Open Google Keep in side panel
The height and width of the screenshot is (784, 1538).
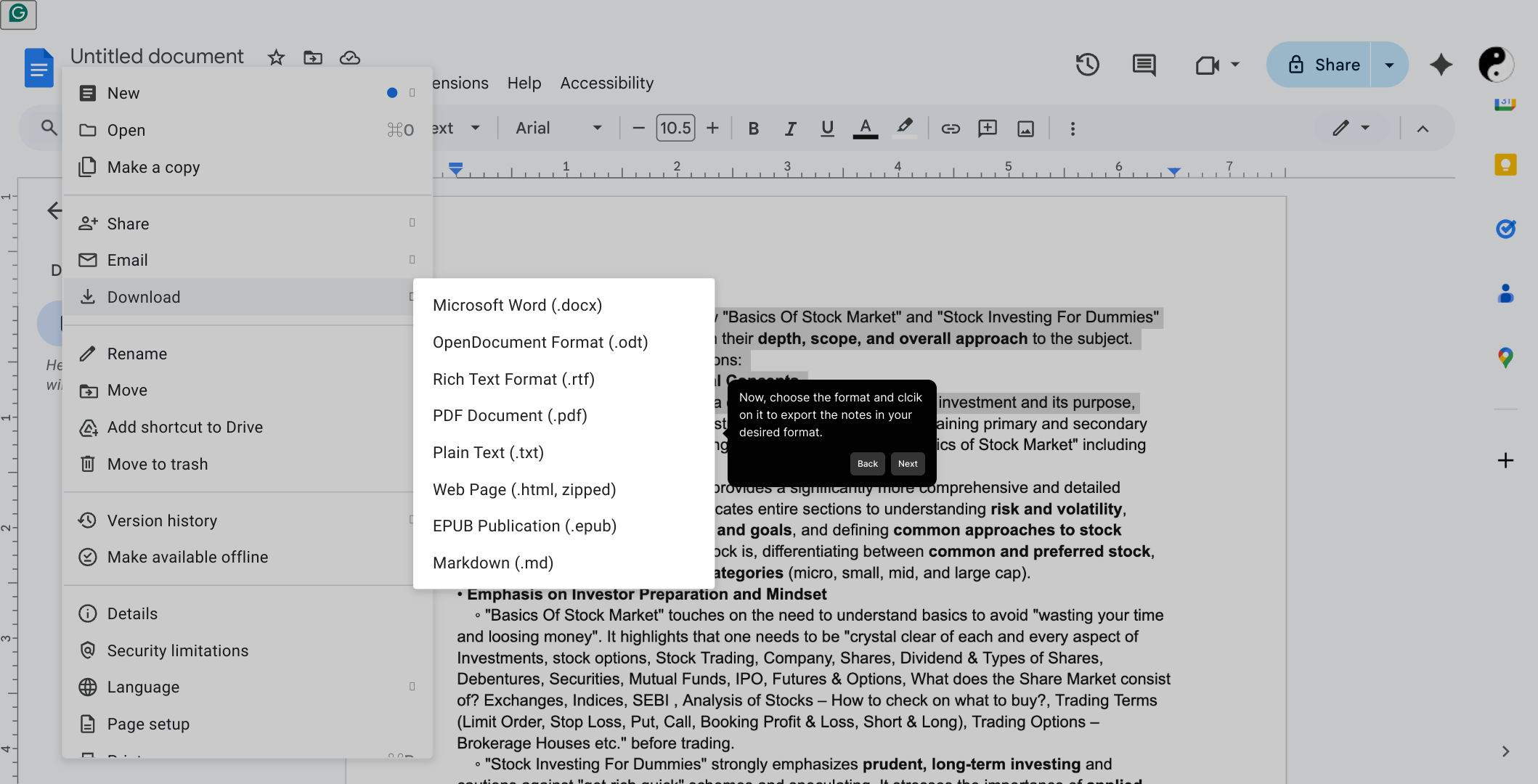coord(1505,165)
